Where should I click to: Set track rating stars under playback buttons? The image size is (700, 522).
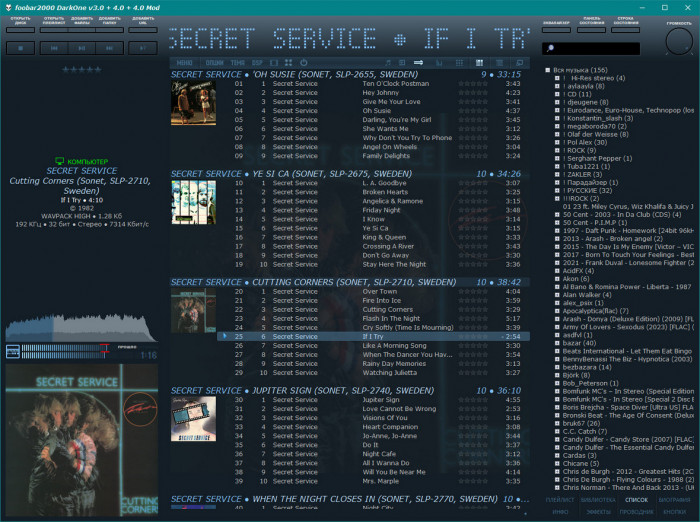(x=82, y=69)
